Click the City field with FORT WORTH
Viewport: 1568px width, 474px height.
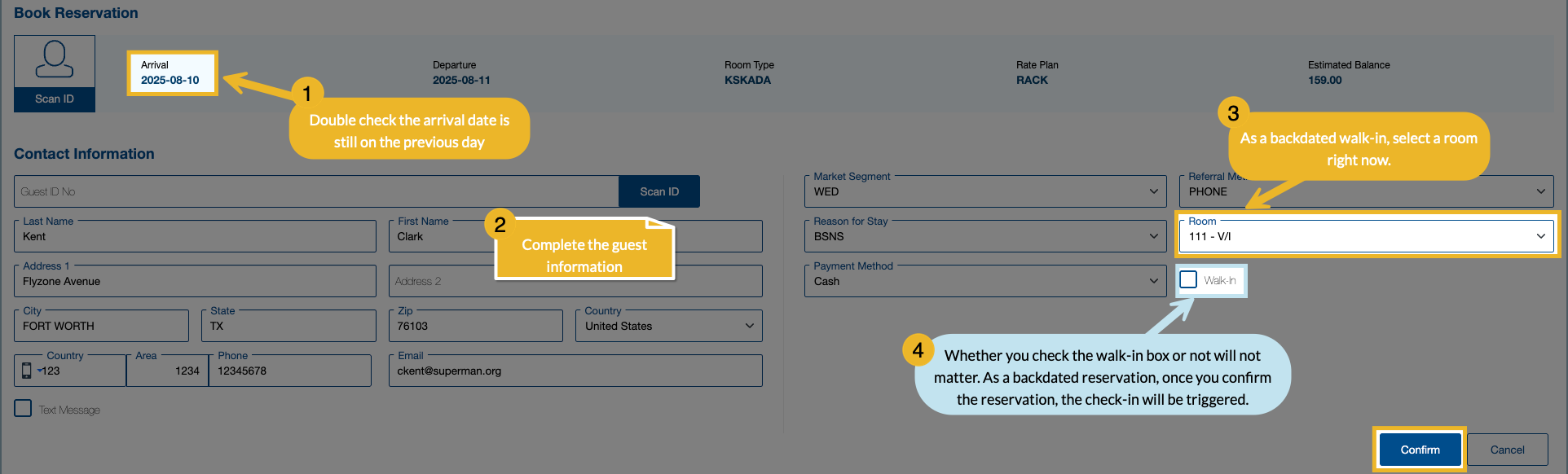(x=101, y=327)
